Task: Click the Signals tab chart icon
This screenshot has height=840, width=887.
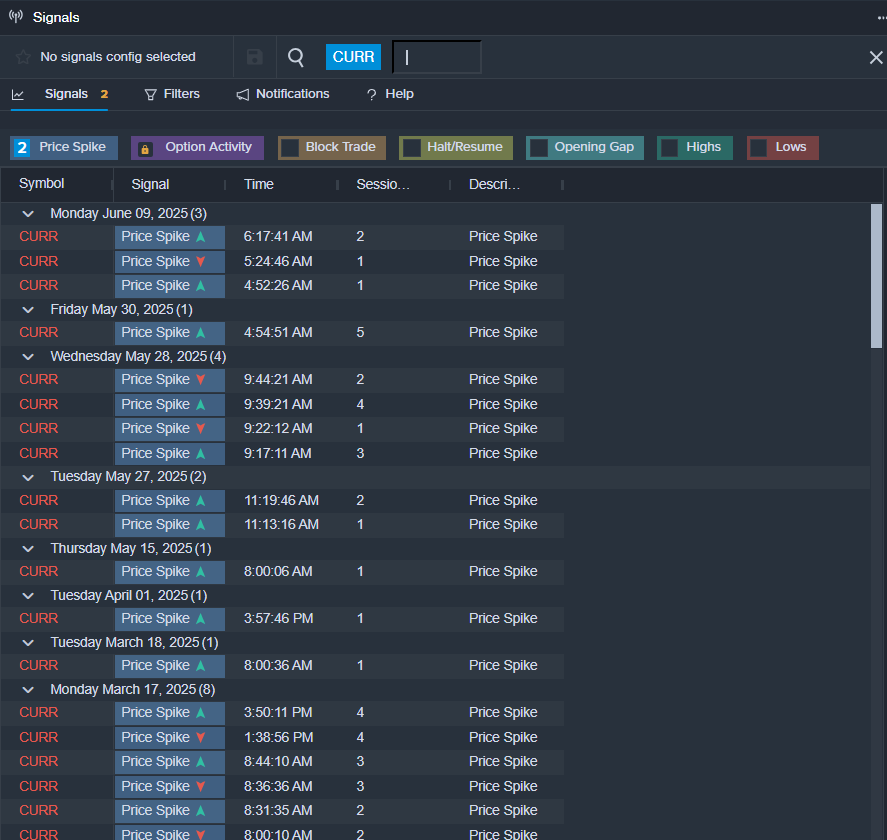Action: [18, 94]
